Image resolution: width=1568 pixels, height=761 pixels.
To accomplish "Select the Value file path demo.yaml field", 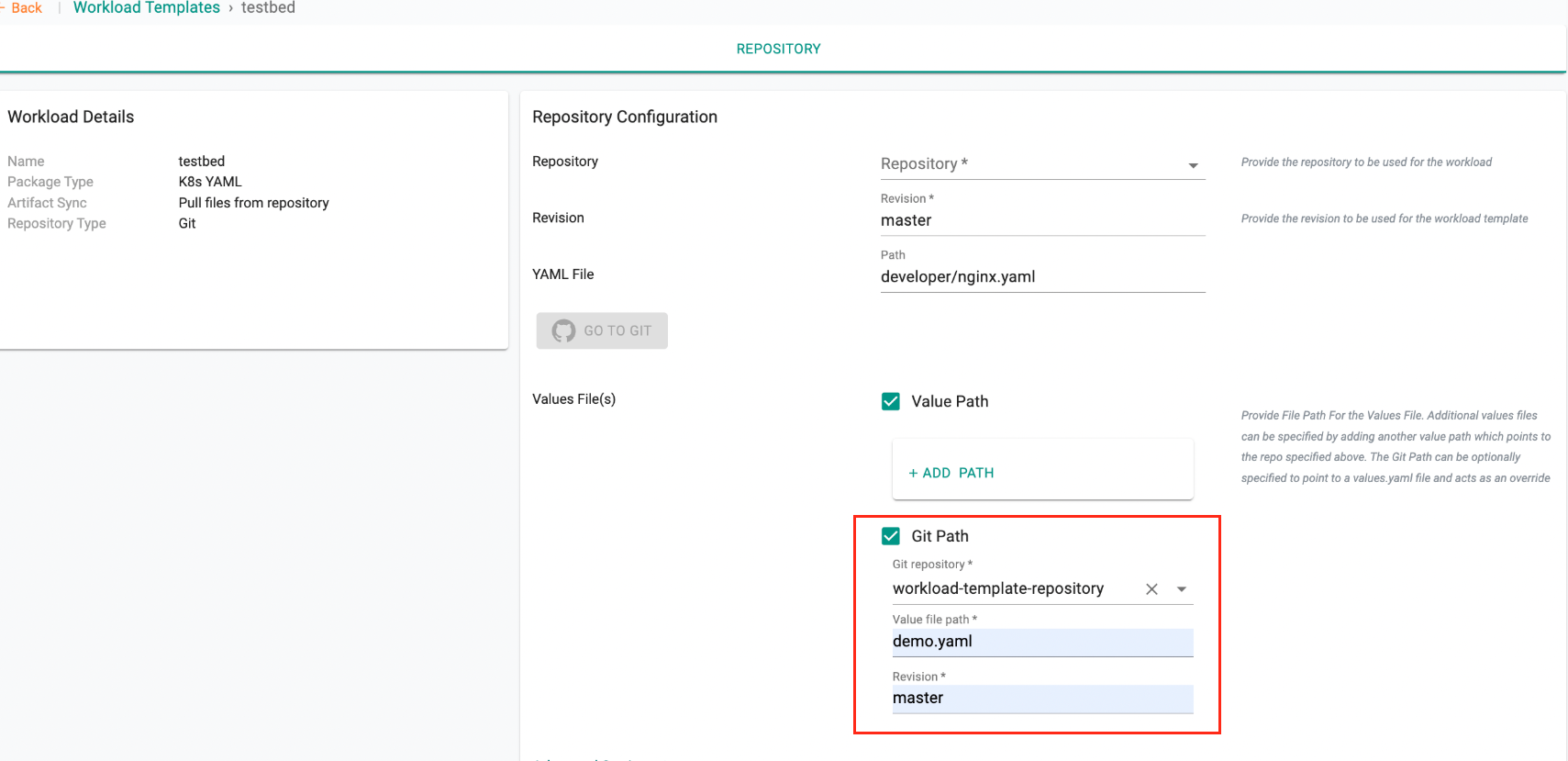I will coord(1041,642).
